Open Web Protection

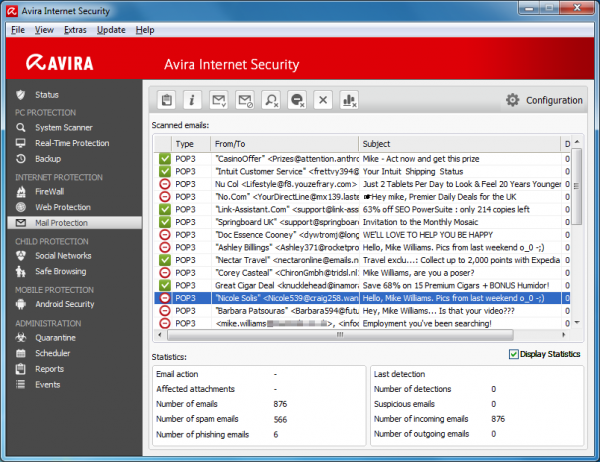[63, 207]
